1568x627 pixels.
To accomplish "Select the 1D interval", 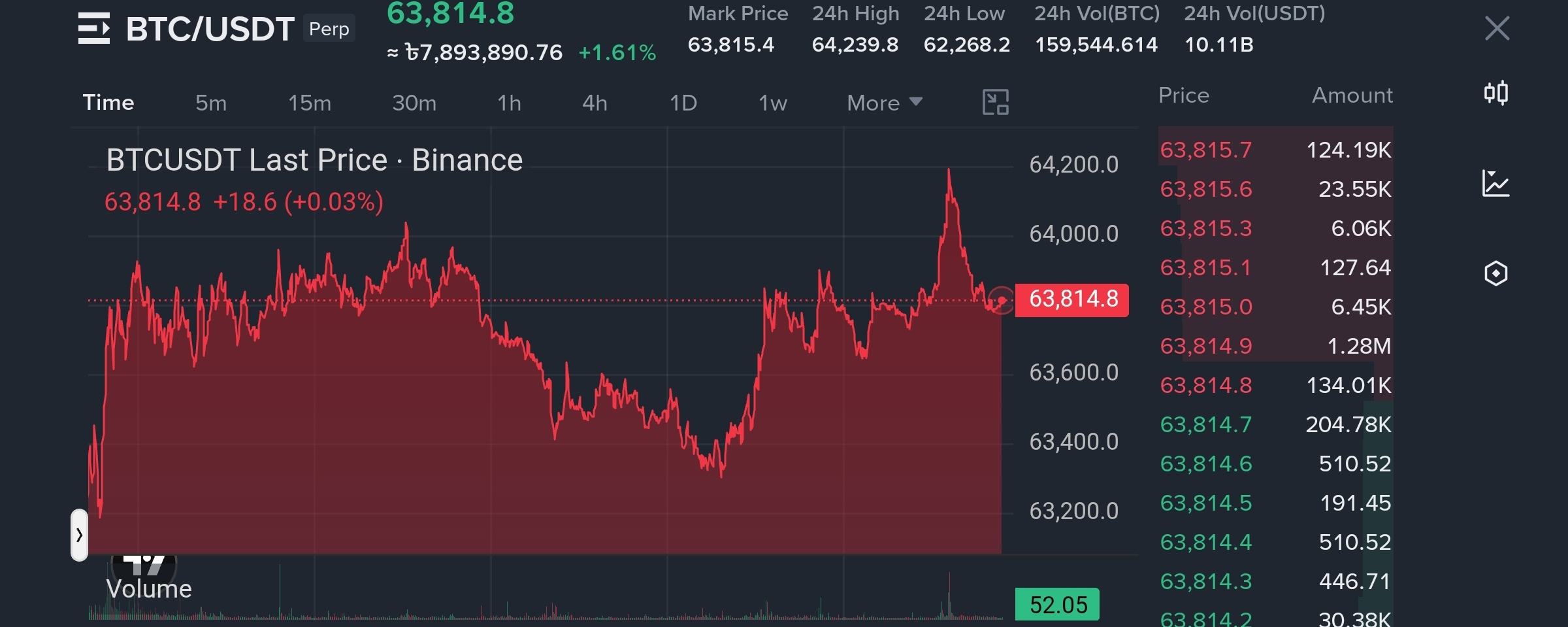I will click(x=683, y=103).
